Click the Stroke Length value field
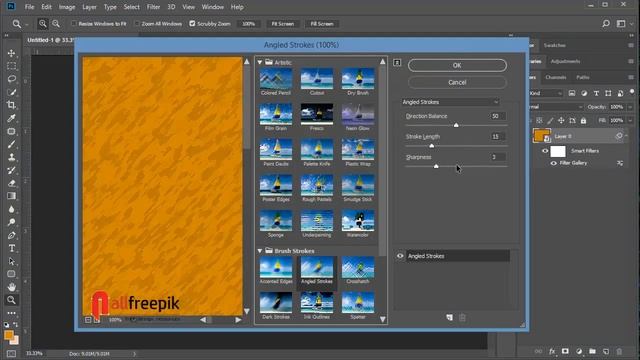640x360 pixels. point(498,136)
